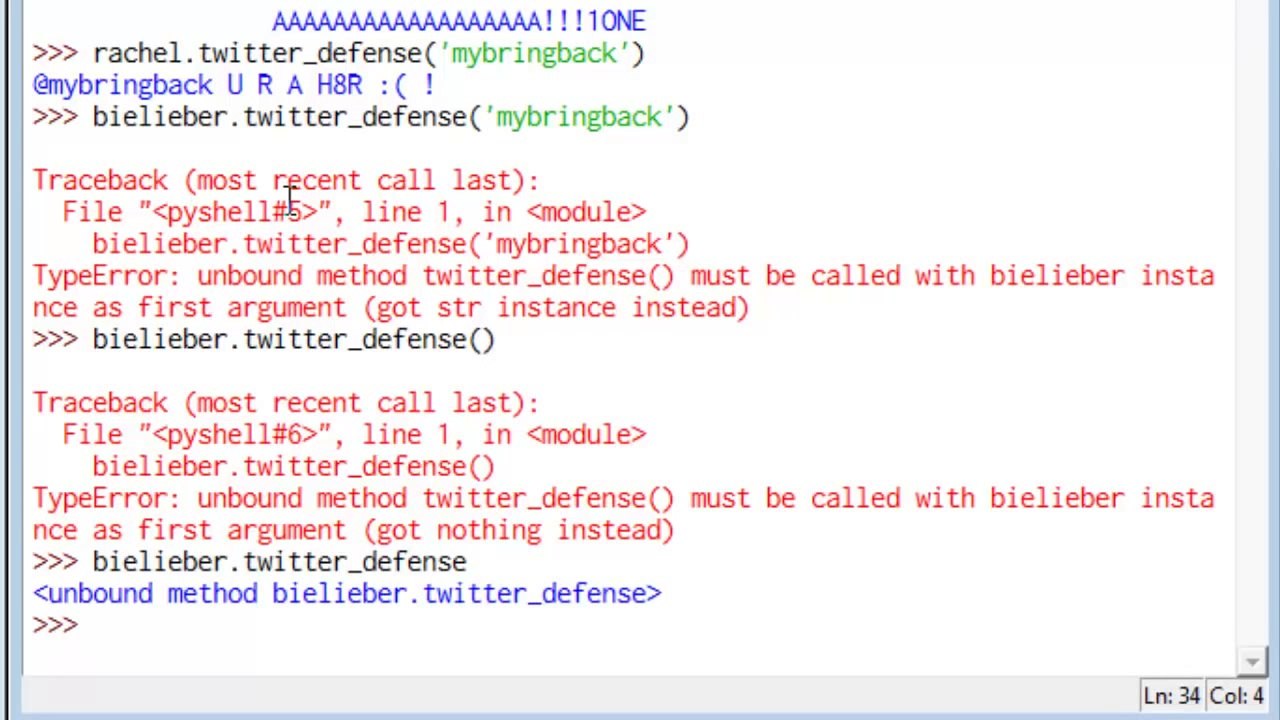
Task: Click the blue AAAA!!!1ONE output line
Action: click(458, 21)
